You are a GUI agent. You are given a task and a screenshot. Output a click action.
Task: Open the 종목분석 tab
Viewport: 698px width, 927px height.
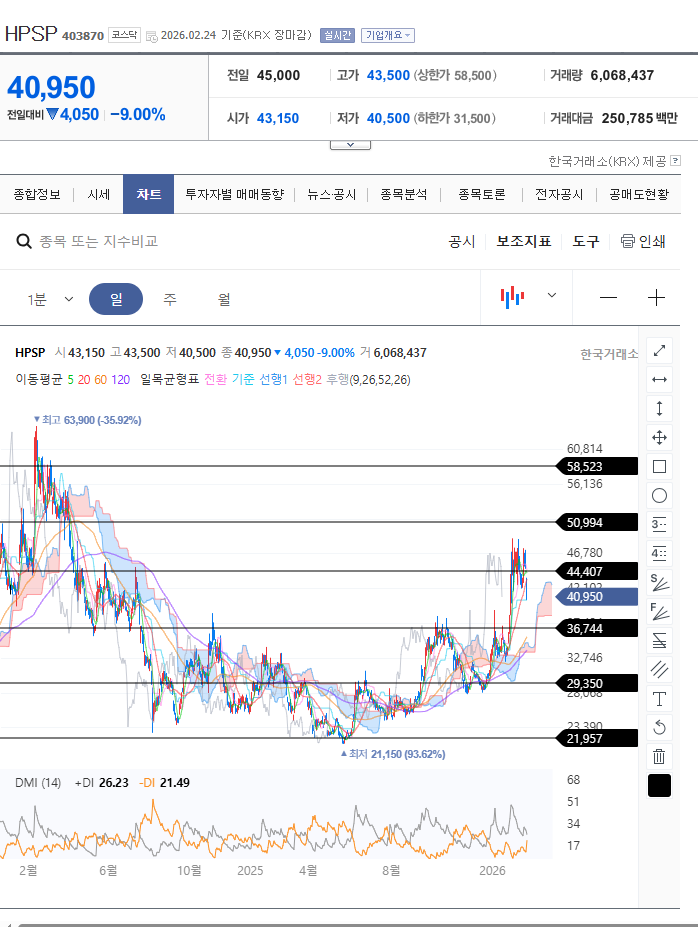[404, 195]
